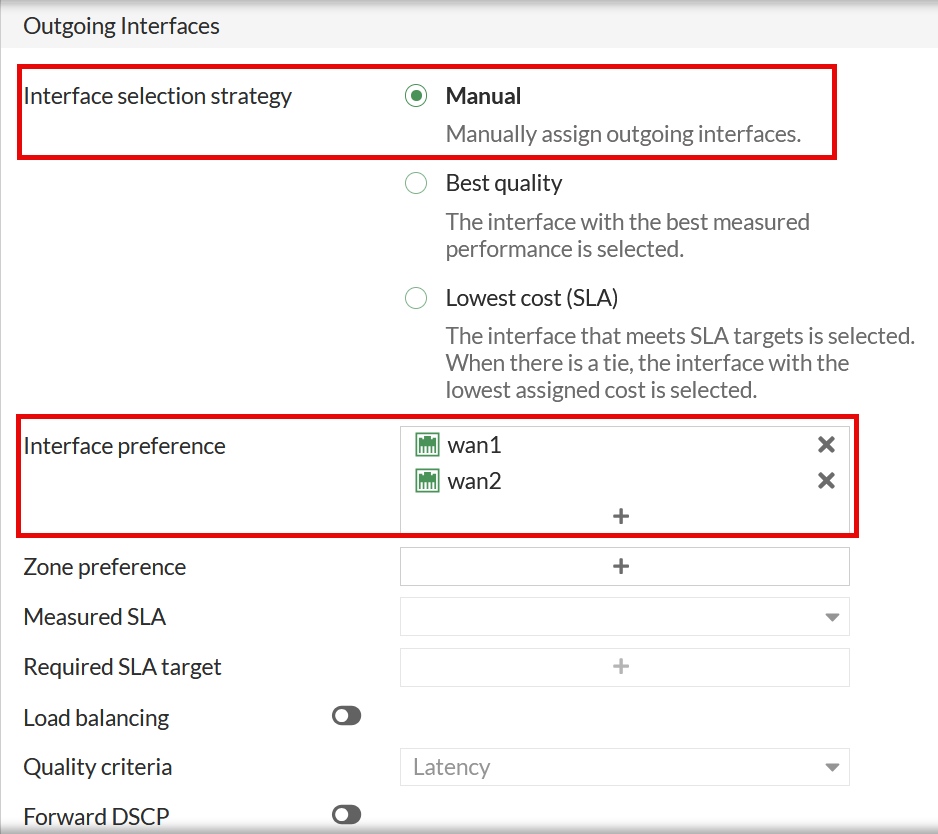
Task: Open the Measured SLA dropdown
Action: click(x=625, y=617)
